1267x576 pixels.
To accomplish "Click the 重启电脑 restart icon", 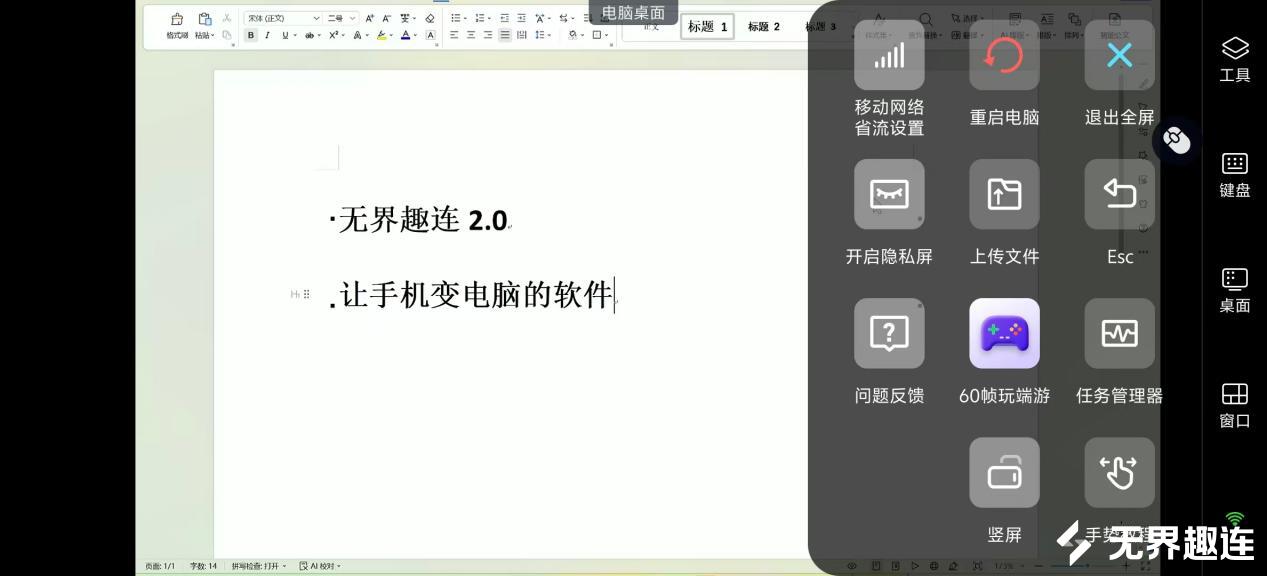I will click(1004, 55).
